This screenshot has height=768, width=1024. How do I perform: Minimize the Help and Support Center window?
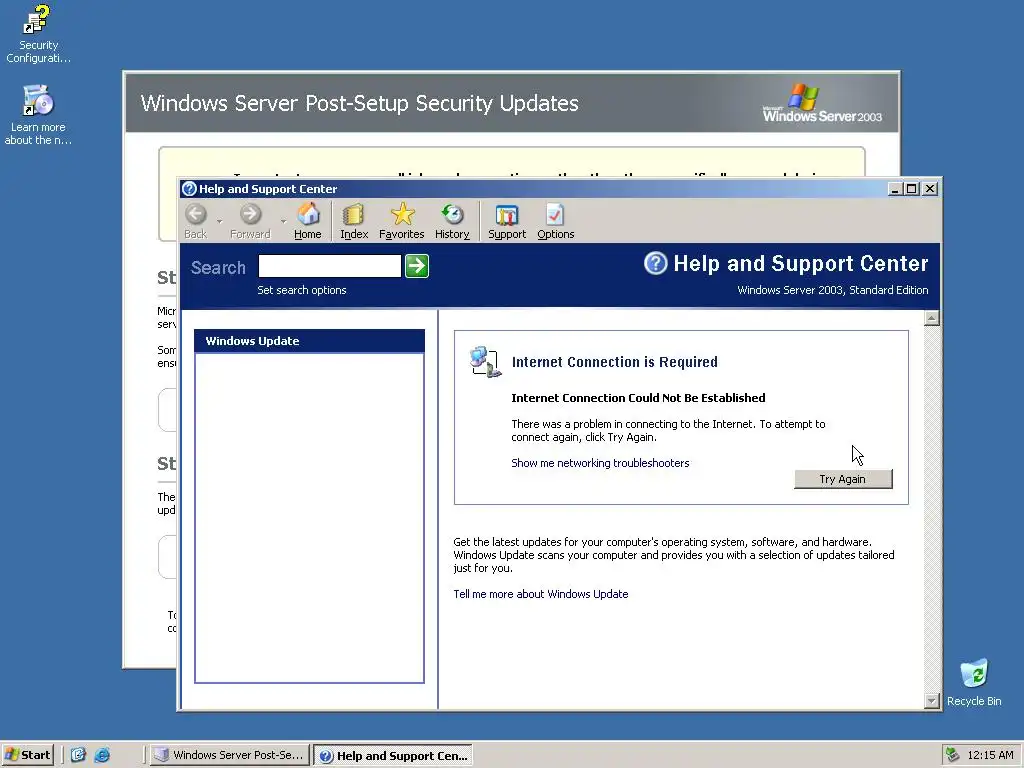(x=895, y=189)
